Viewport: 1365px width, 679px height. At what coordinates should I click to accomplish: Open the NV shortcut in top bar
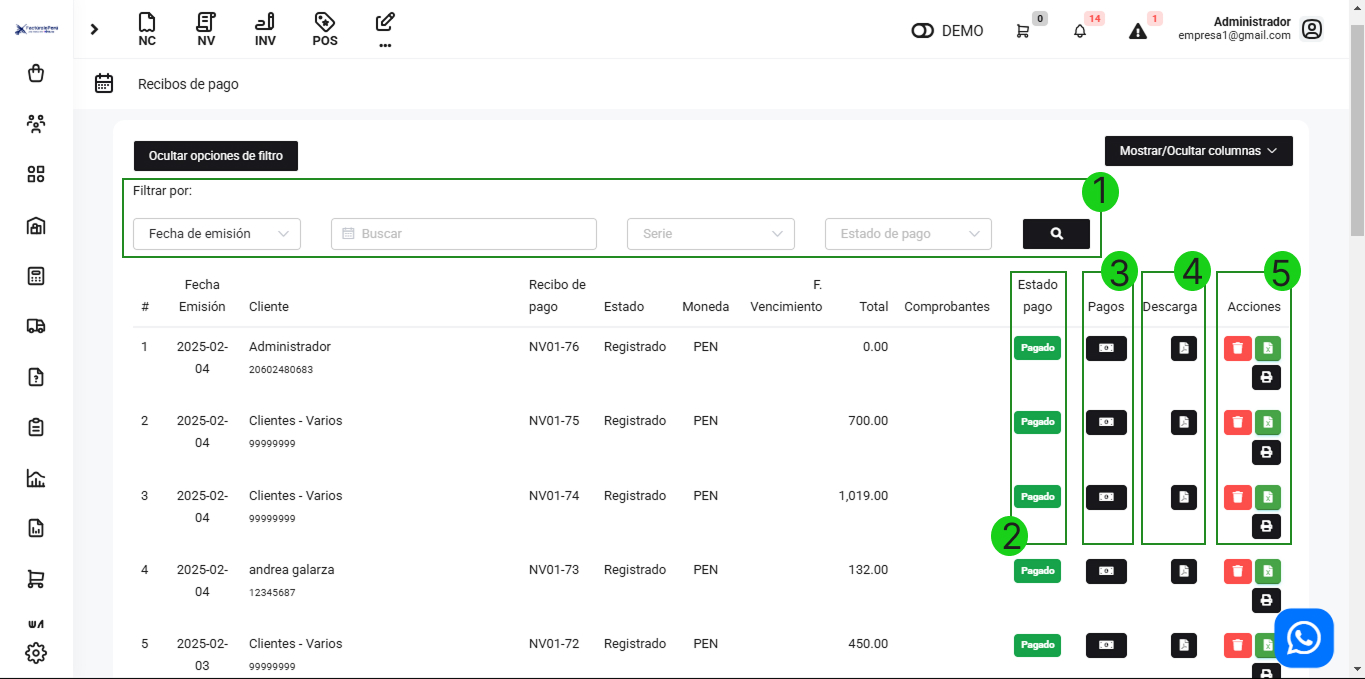206,29
